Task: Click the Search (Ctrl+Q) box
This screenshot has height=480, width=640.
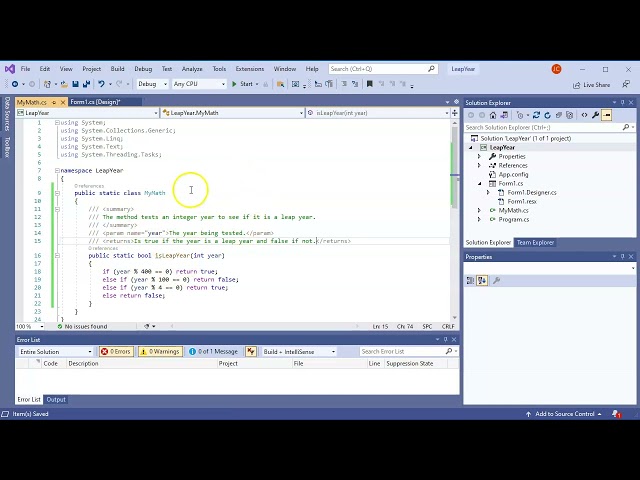Action: pos(383,69)
